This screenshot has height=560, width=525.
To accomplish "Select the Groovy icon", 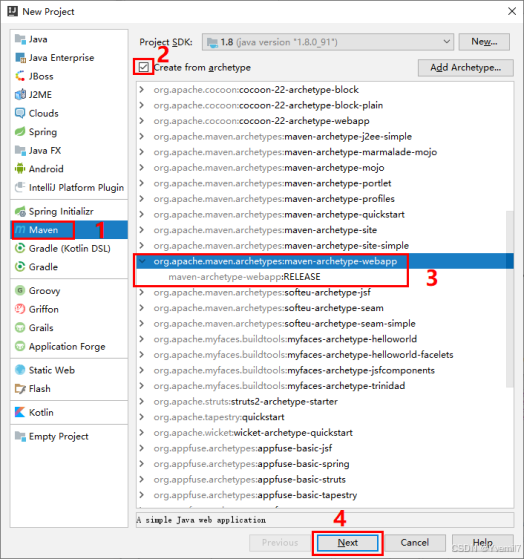I will tap(20, 290).
